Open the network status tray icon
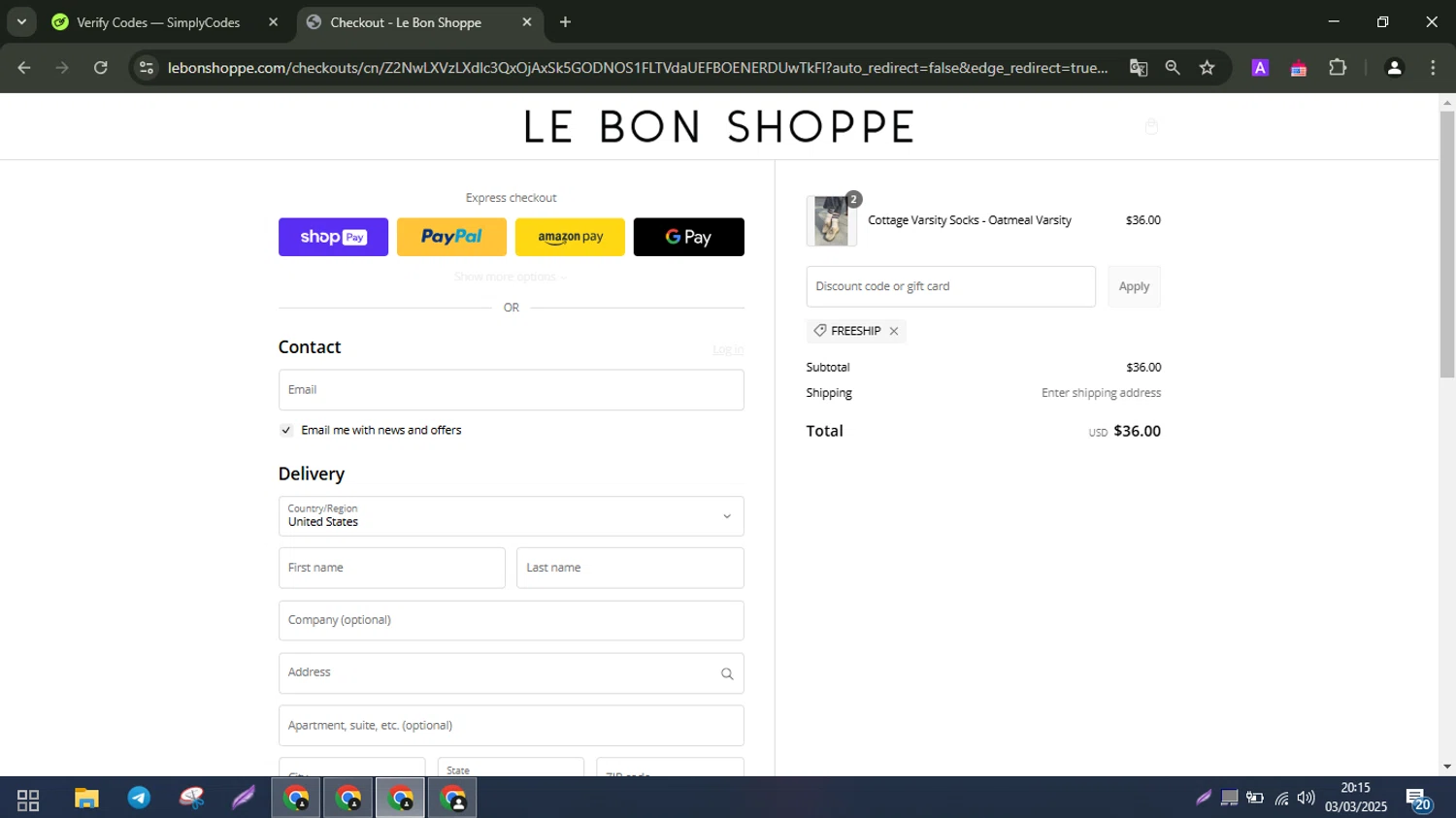Viewport: 1456px width, 818px height. pyautogui.click(x=1281, y=799)
